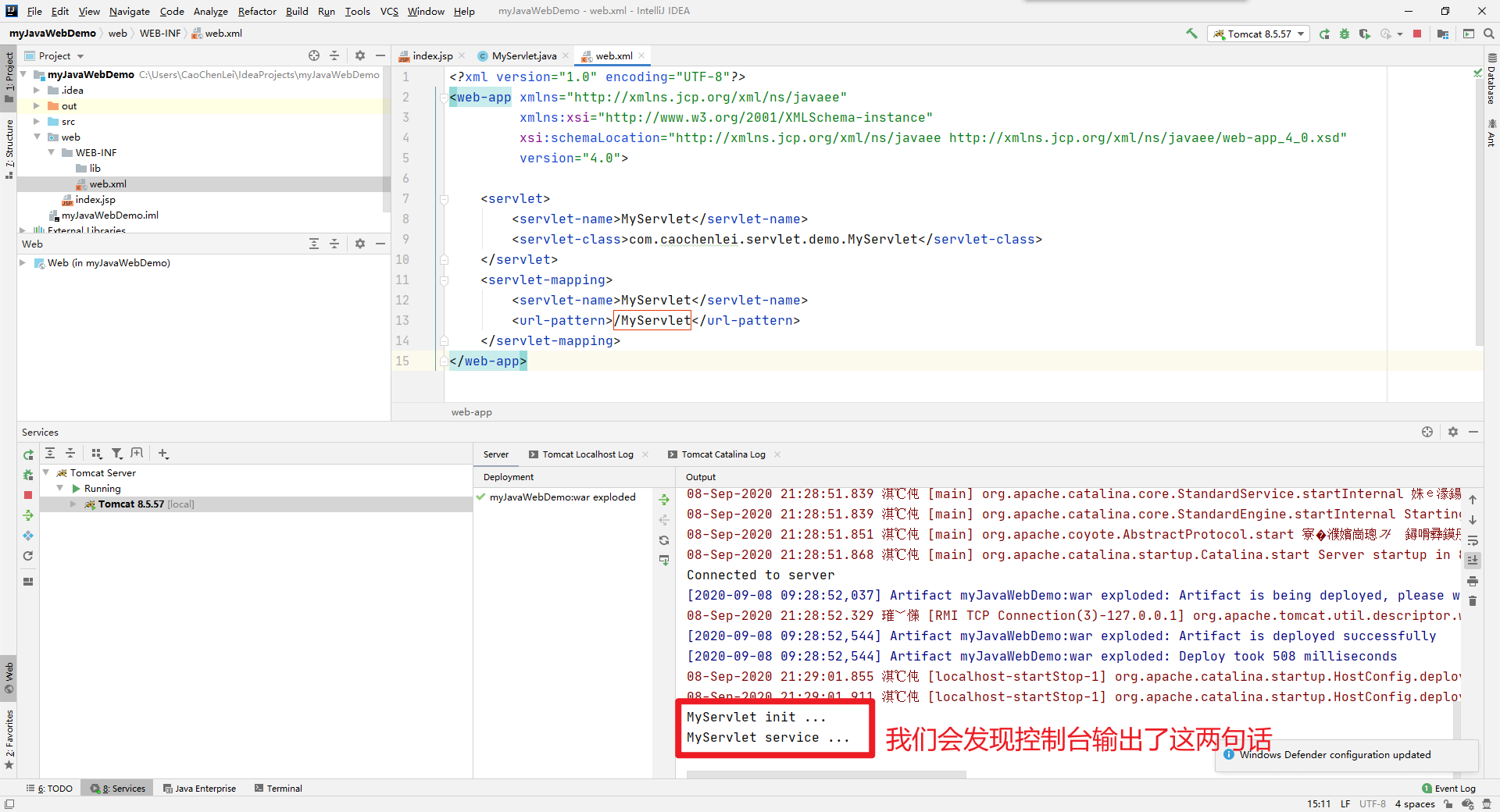The image size is (1500, 812).
Task: Open the Services filter options
Action: point(116,453)
